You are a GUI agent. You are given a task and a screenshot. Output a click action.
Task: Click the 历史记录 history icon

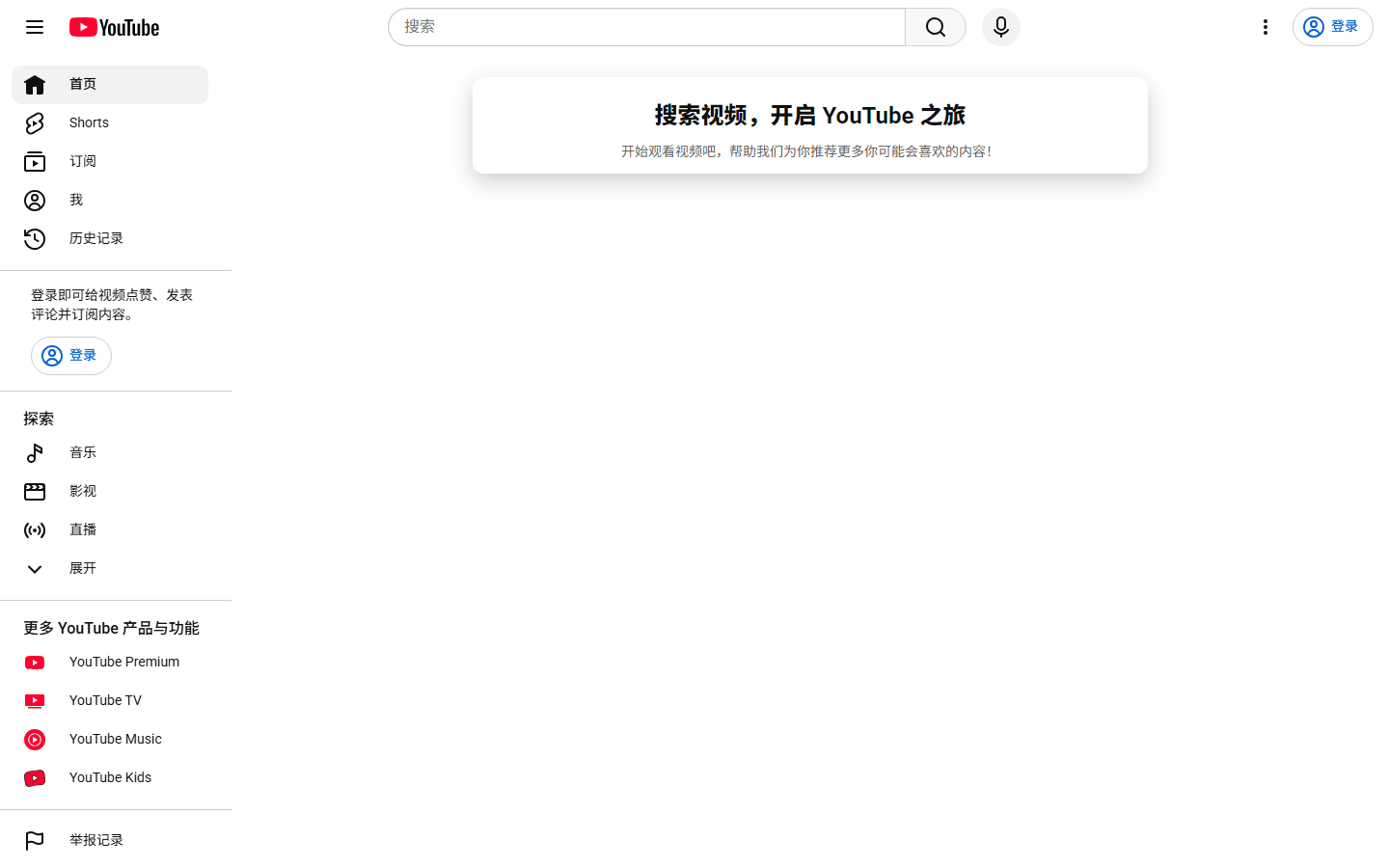(35, 239)
